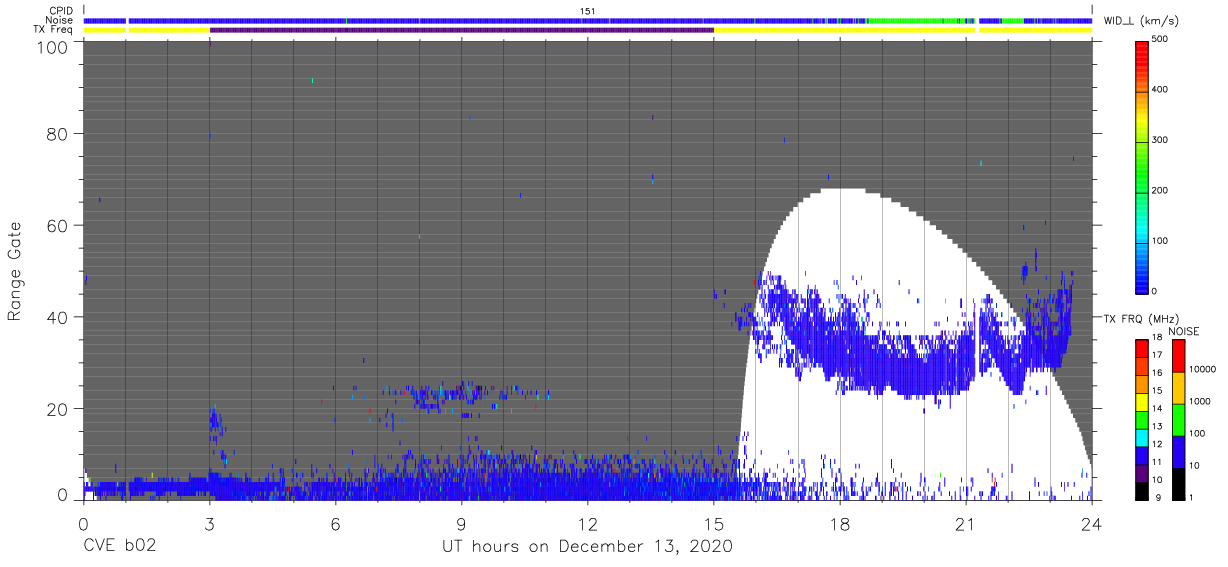Click the 12 tick label on the time axis

[x=587, y=525]
